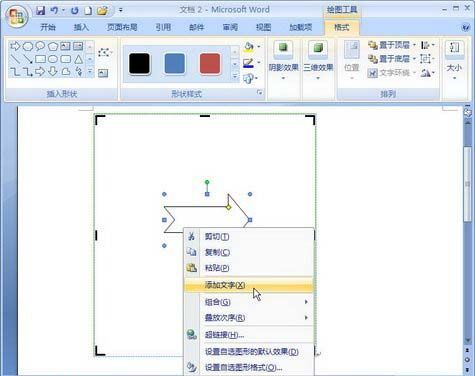Click the draw text box icon
Viewport: 475px width, 376px height.
click(x=103, y=73)
